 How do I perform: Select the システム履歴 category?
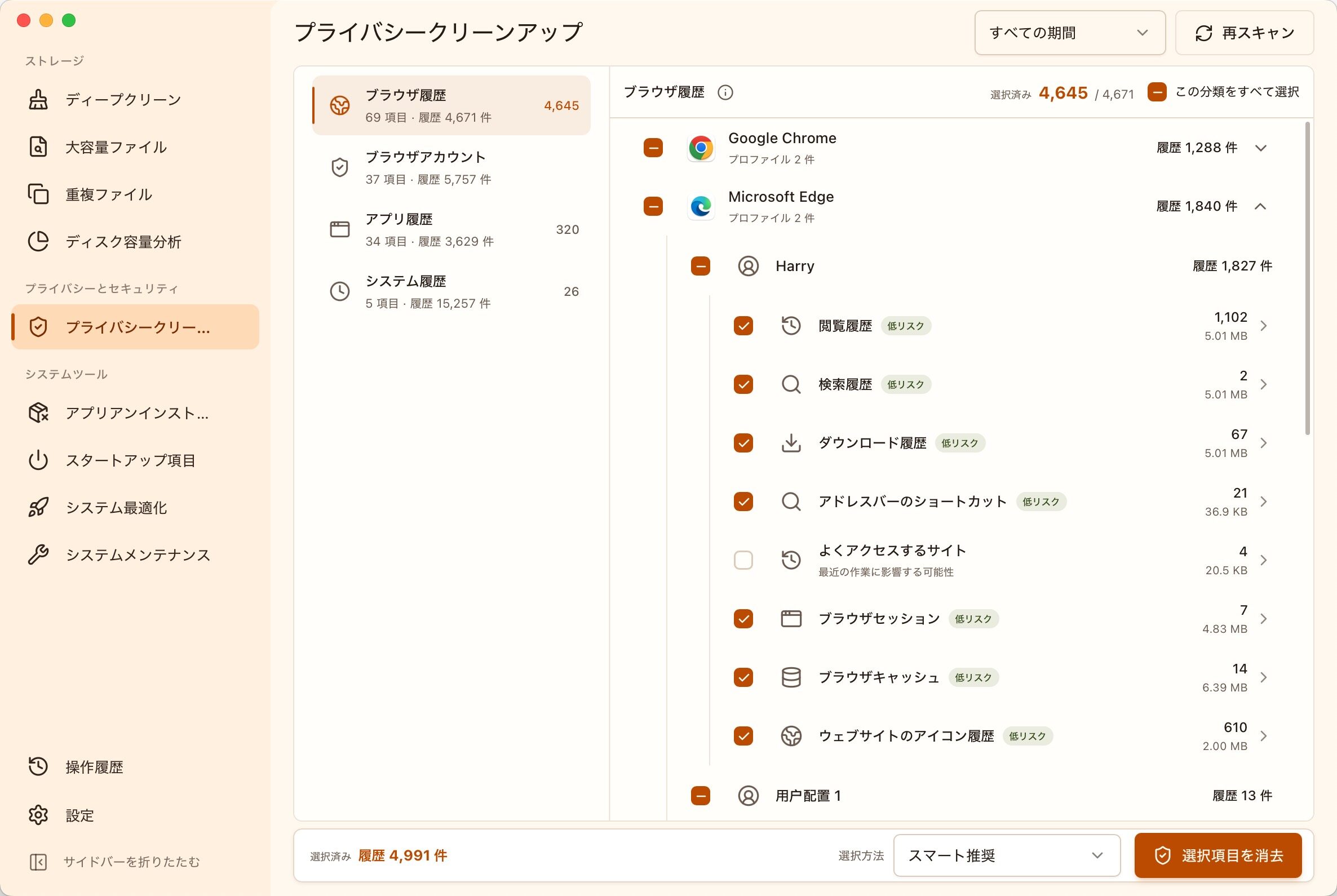(451, 291)
